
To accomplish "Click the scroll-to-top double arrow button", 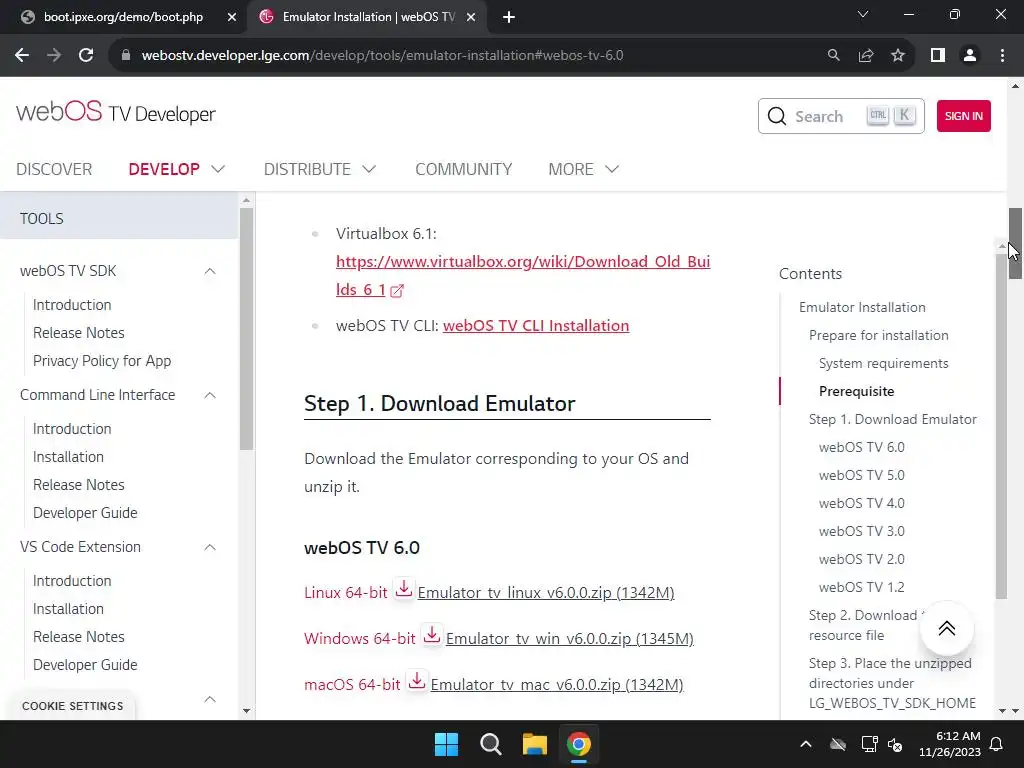I will pyautogui.click(x=946, y=628).
